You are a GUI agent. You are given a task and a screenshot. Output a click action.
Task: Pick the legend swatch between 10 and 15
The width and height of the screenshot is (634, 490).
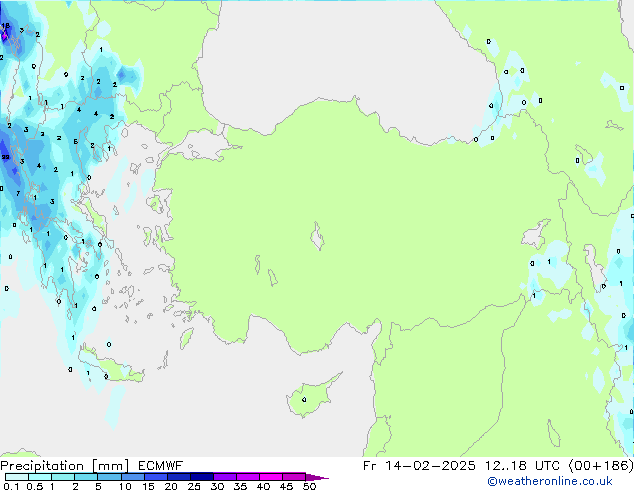pyautogui.click(x=132, y=477)
